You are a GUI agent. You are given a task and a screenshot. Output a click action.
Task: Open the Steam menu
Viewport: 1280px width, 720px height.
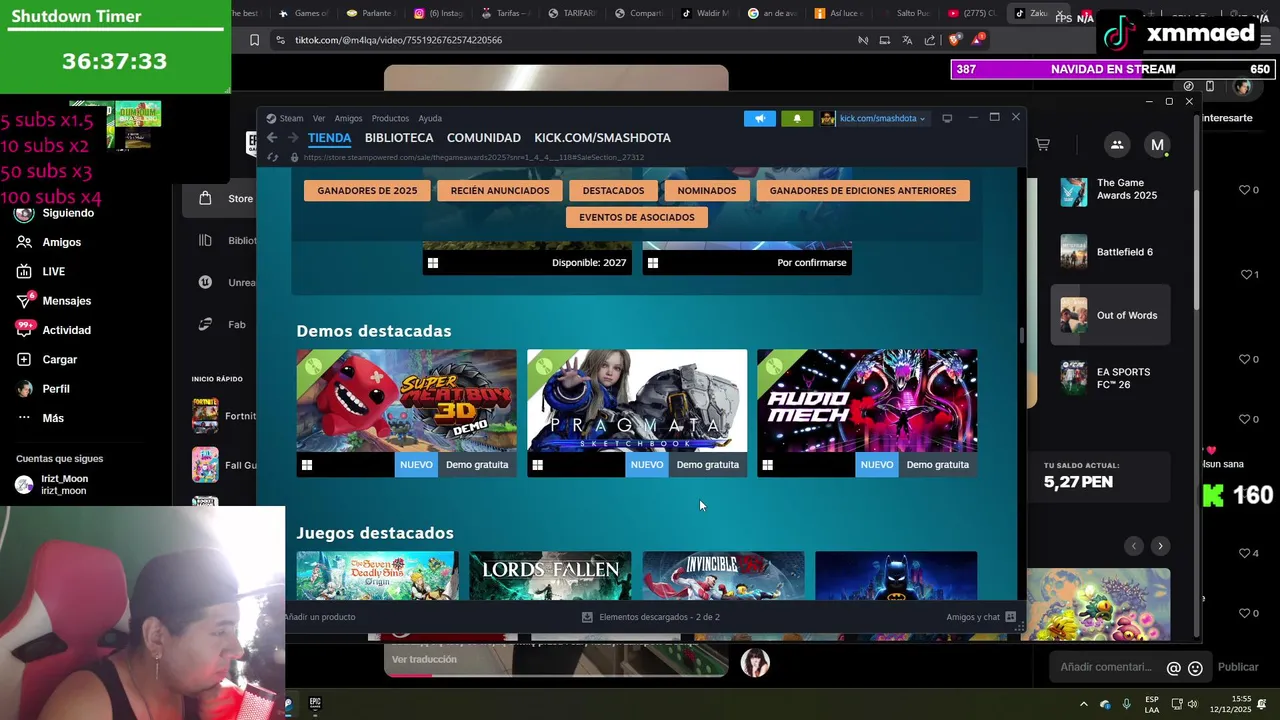click(291, 118)
